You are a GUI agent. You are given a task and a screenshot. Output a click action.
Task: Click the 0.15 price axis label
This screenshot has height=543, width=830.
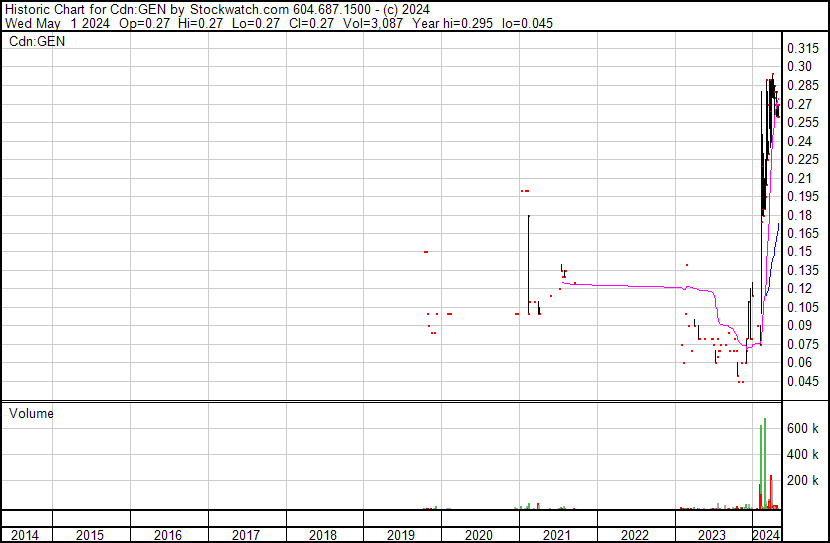click(799, 251)
